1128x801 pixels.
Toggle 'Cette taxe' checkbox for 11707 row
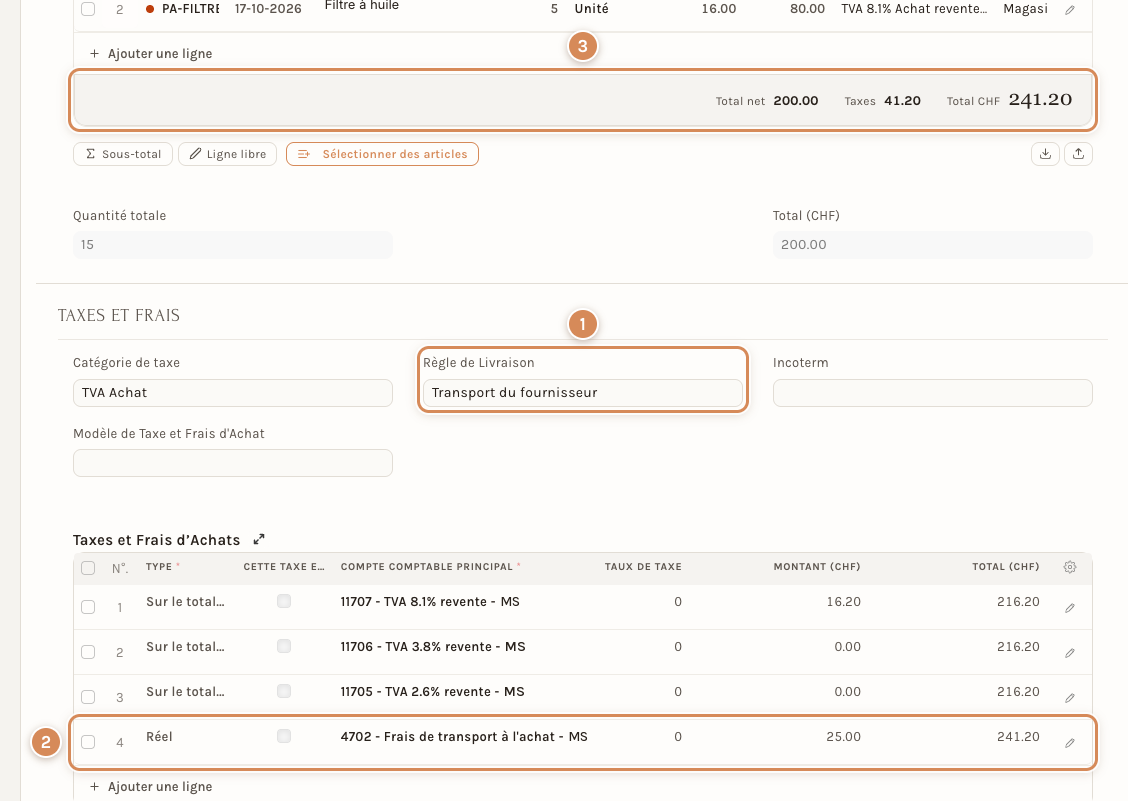(284, 601)
